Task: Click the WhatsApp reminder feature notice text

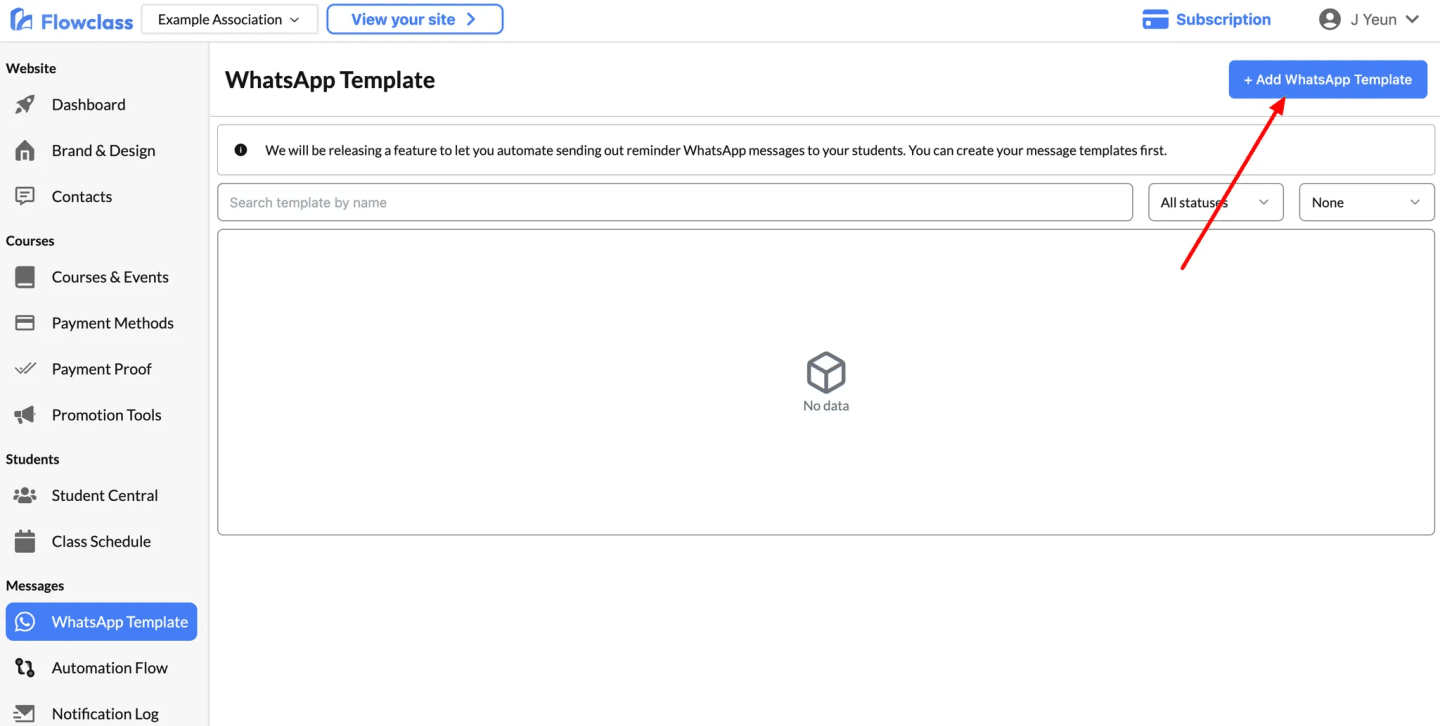Action: tap(716, 150)
